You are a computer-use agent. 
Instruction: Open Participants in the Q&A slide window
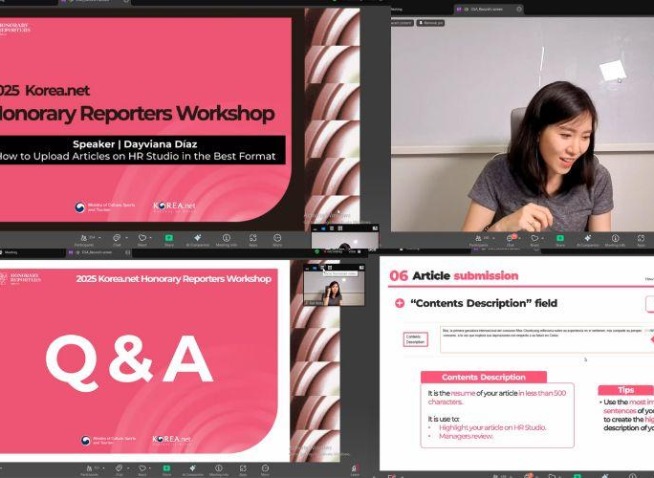[89, 470]
